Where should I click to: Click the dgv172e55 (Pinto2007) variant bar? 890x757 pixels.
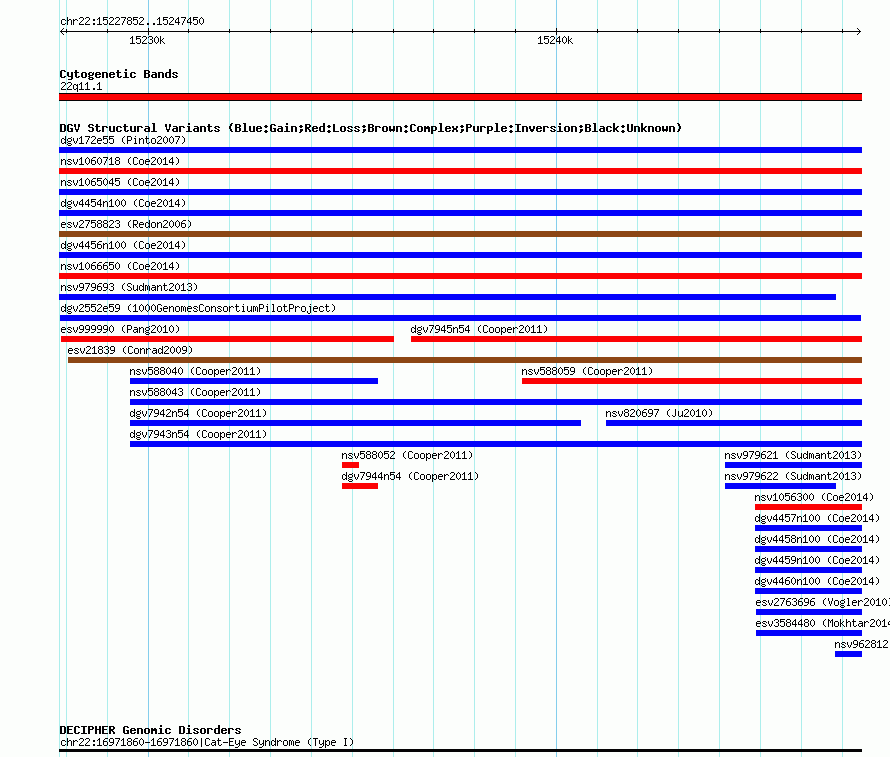(460, 150)
